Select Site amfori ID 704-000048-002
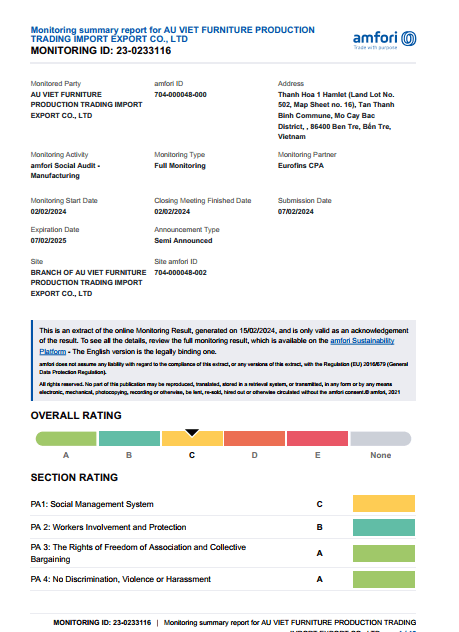Image resolution: width=459 pixels, height=632 pixels. tap(180, 273)
